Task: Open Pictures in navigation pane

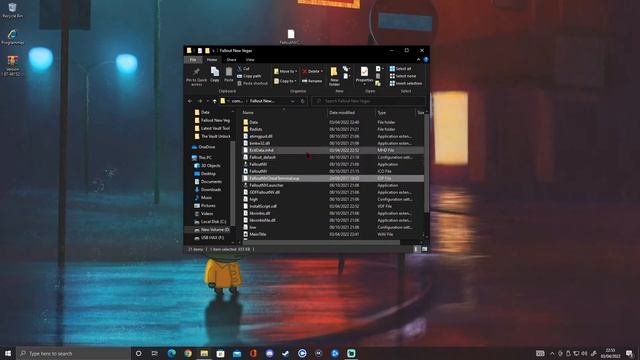Action: [x=205, y=205]
